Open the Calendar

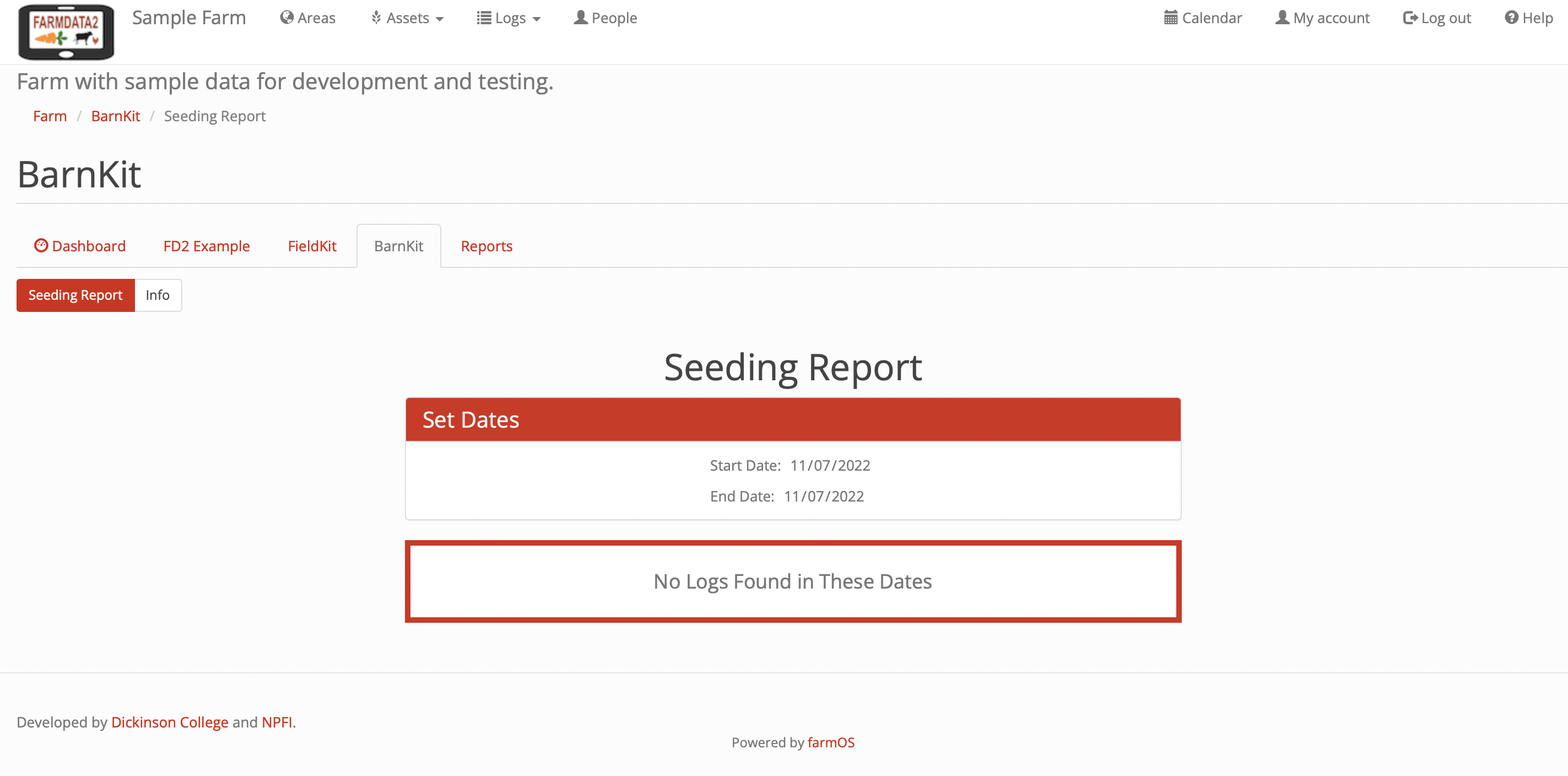(1202, 18)
